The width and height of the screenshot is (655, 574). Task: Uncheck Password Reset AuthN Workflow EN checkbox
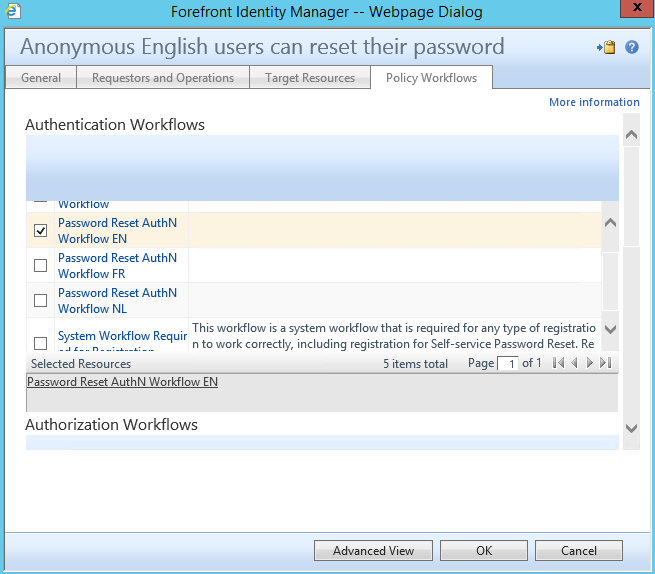point(41,230)
